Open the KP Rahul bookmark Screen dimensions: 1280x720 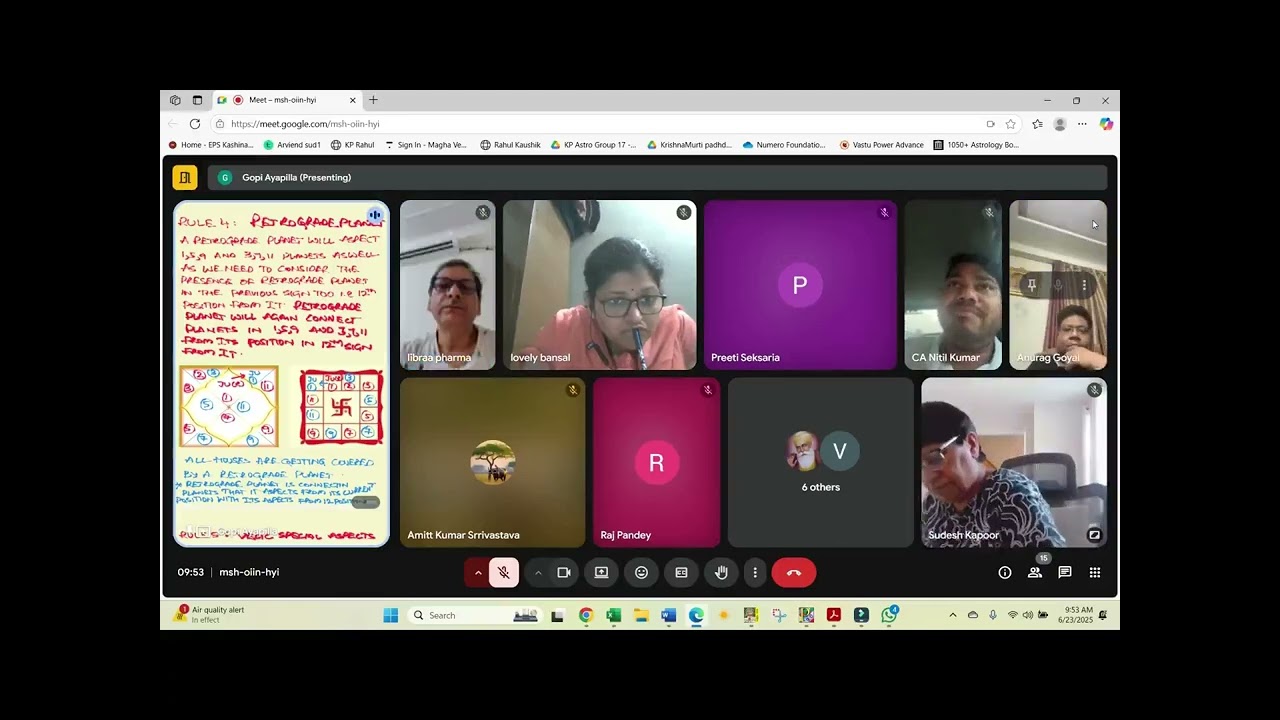(x=352, y=145)
